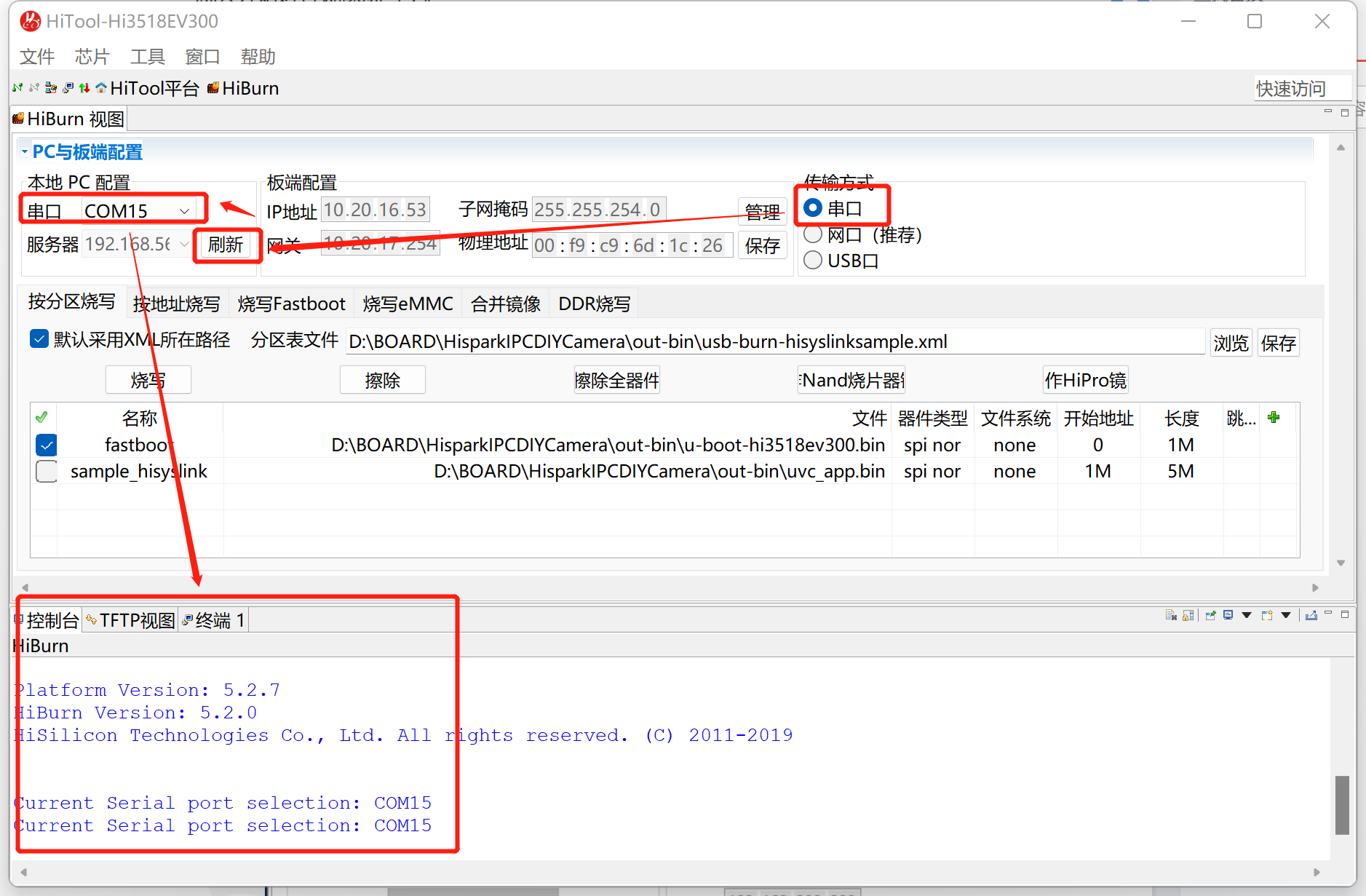This screenshot has height=896, width=1366.
Task: Switch to DDR烧写 tab
Action: point(595,304)
